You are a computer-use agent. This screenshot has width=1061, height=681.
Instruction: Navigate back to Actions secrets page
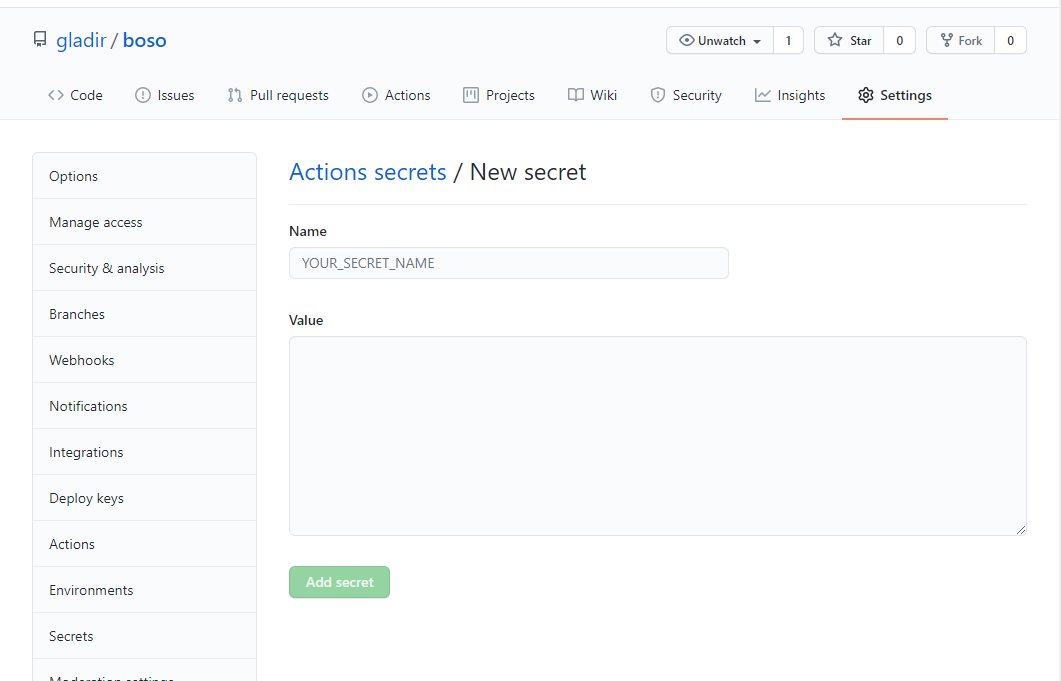(x=367, y=172)
